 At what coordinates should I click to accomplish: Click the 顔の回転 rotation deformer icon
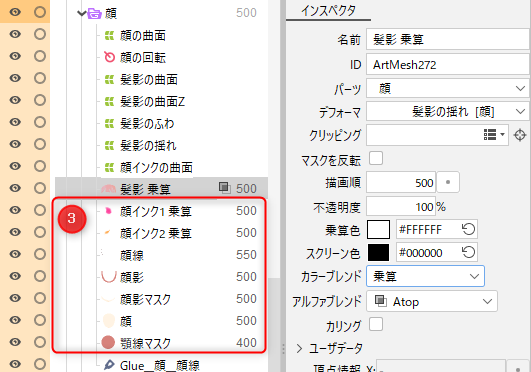tap(109, 57)
